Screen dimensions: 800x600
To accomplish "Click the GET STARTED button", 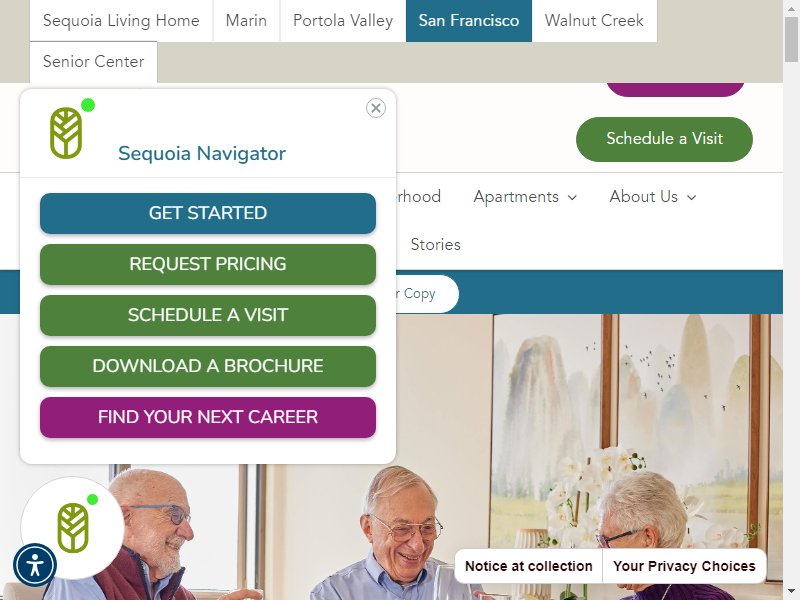I will (x=208, y=213).
